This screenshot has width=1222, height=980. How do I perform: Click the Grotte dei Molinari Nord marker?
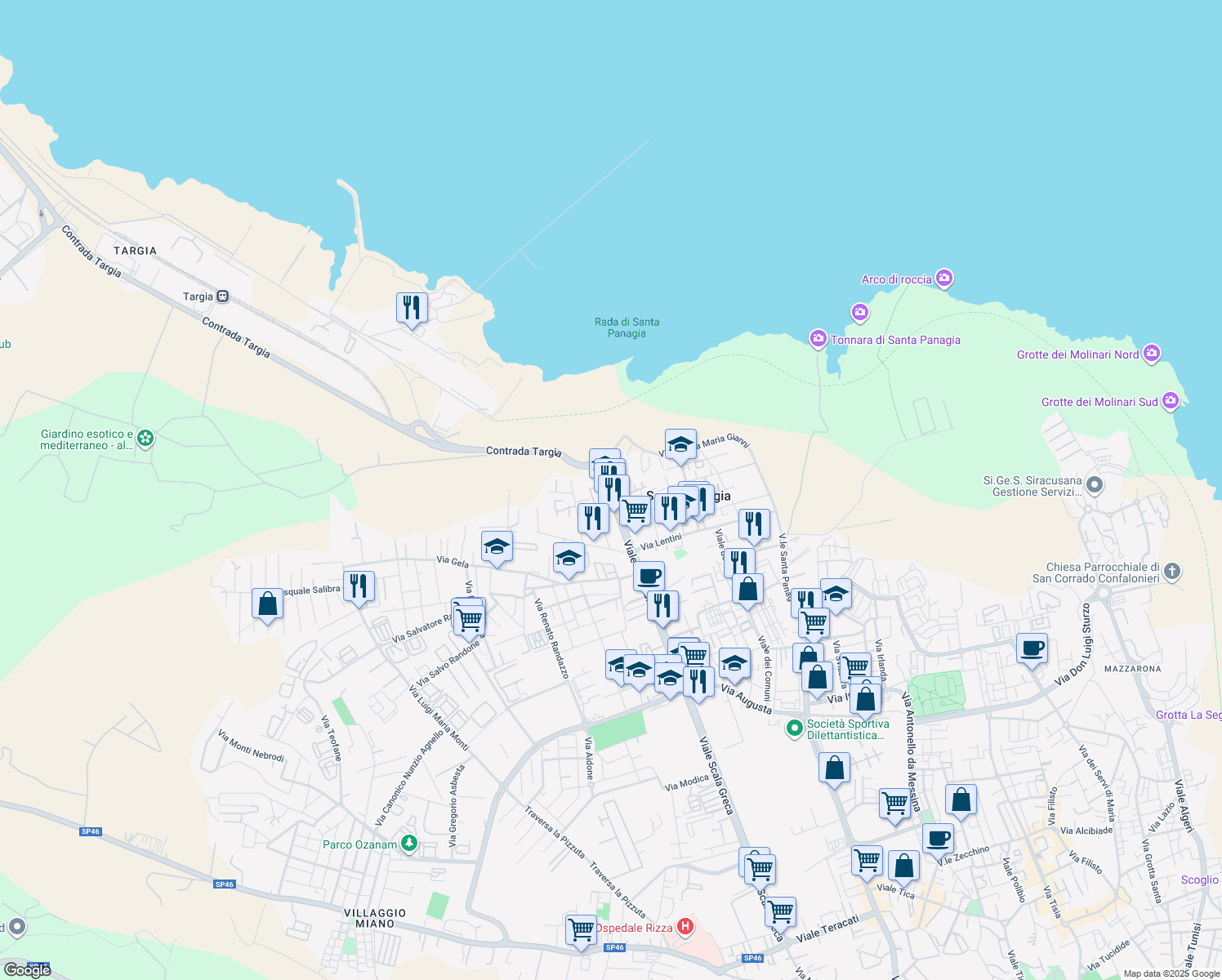click(1152, 354)
